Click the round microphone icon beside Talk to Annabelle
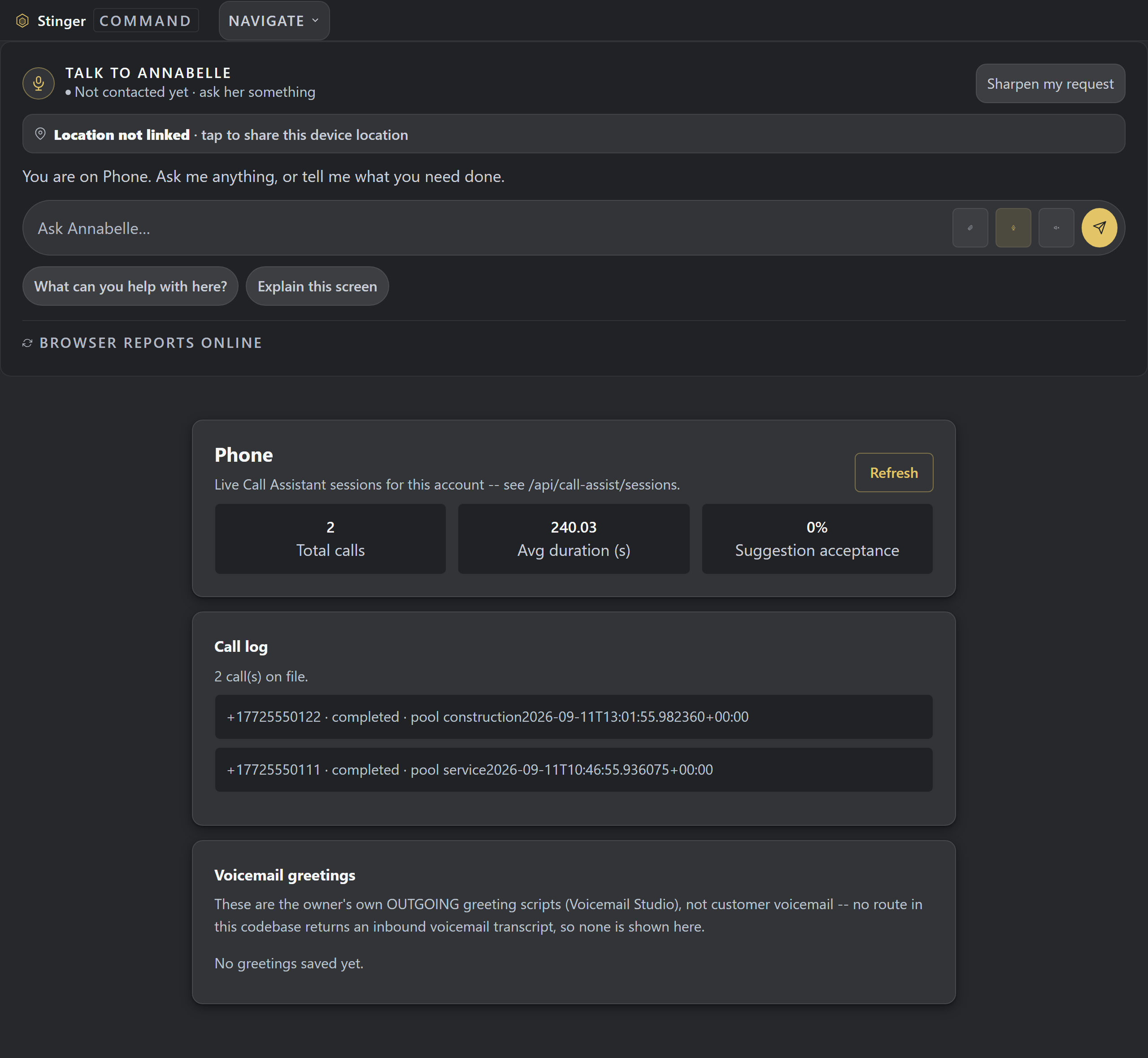Viewport: 1148px width, 1058px height. coord(39,83)
